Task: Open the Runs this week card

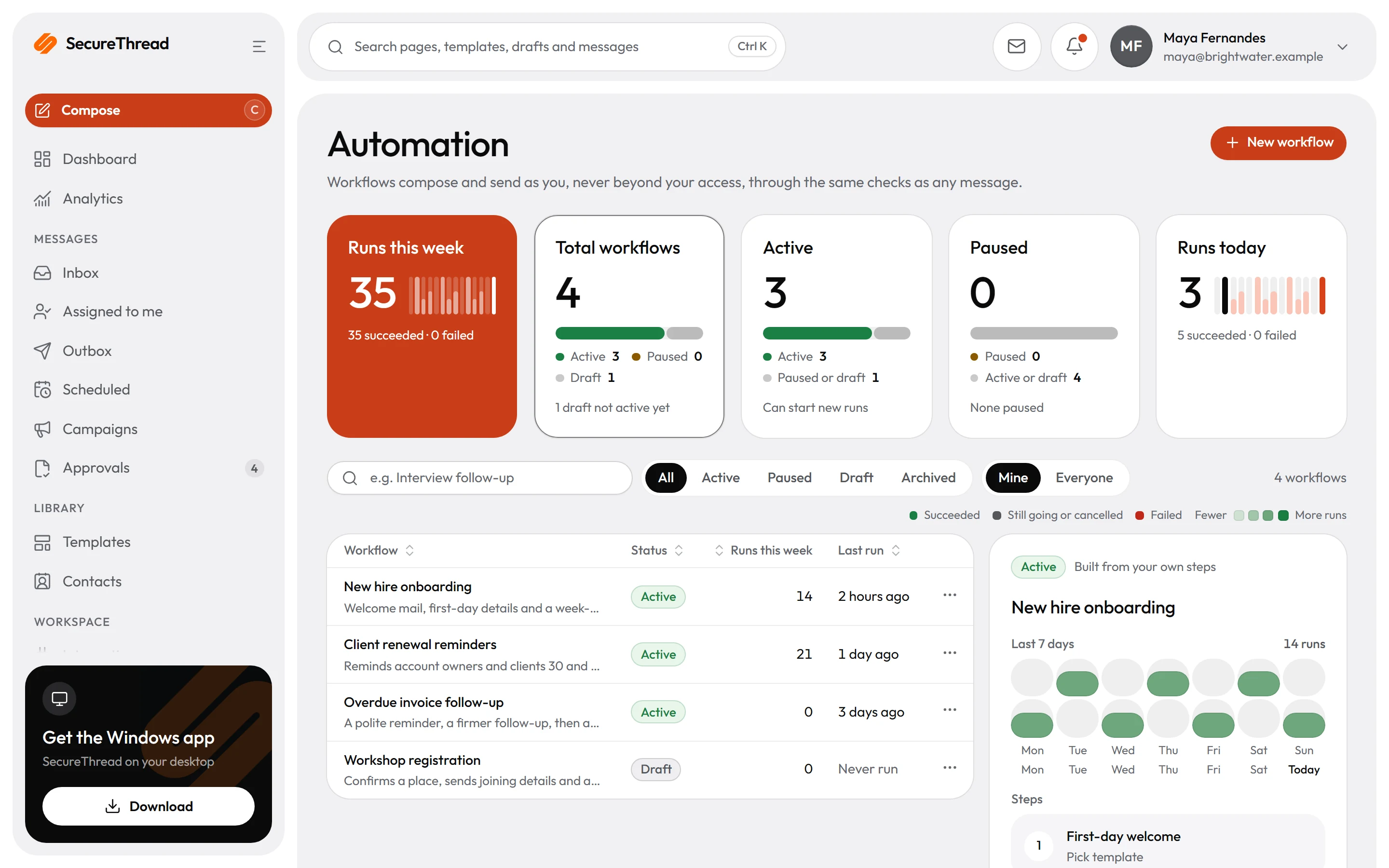Action: coord(422,326)
